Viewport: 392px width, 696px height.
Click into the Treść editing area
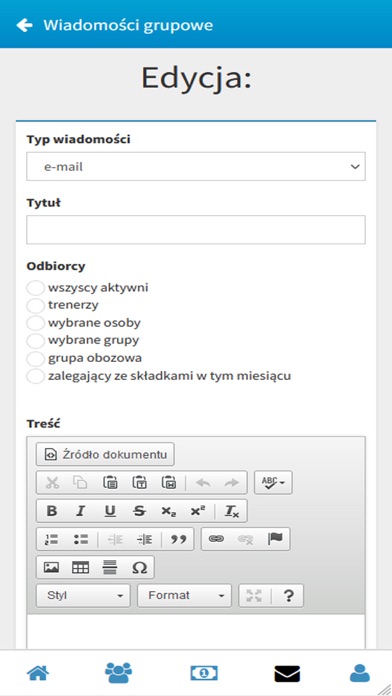click(196, 631)
